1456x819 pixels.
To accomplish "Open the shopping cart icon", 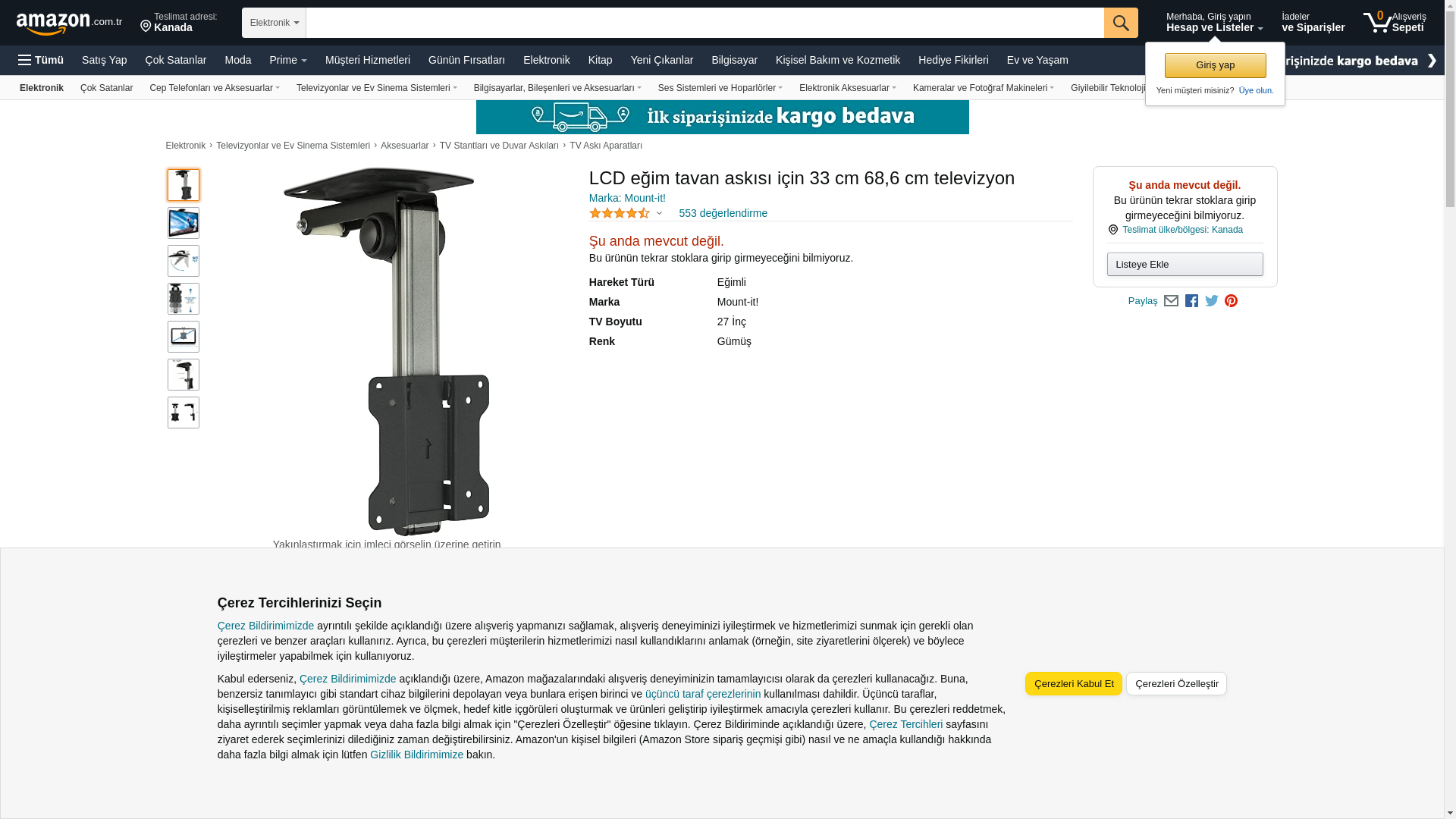I will [x=1377, y=23].
